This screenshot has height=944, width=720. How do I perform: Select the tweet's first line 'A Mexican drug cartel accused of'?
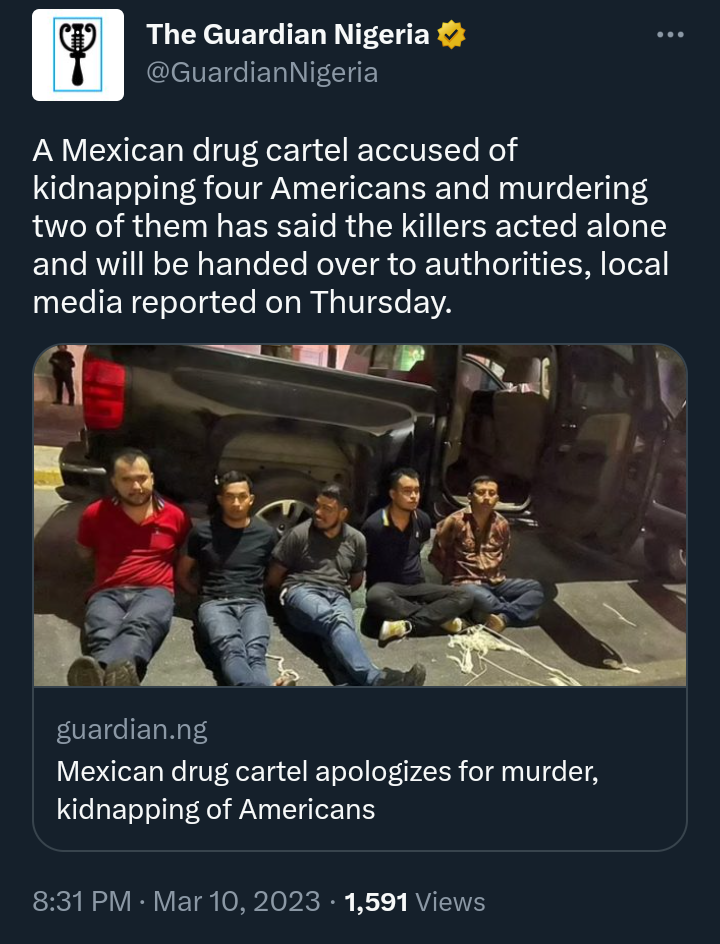275,151
